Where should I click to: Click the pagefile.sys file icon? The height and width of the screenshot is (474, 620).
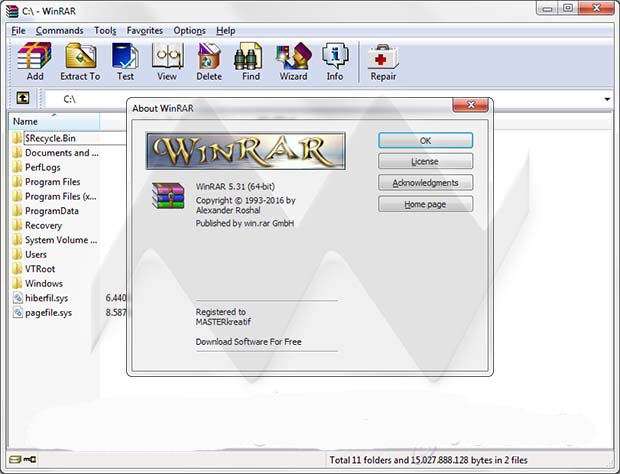[x=18, y=312]
